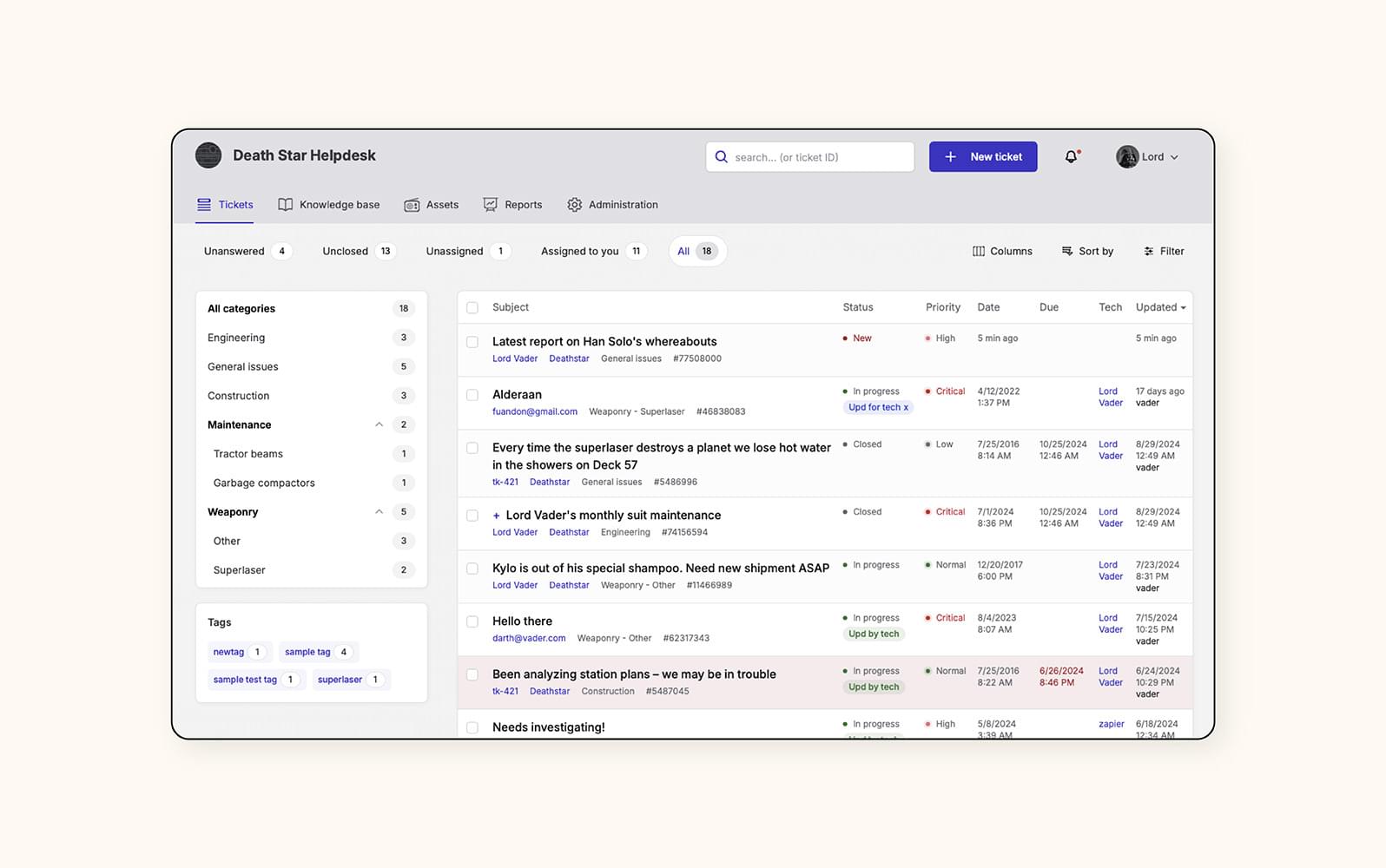This screenshot has height=868, width=1386.
Task: Click the New ticket button
Action: click(983, 157)
